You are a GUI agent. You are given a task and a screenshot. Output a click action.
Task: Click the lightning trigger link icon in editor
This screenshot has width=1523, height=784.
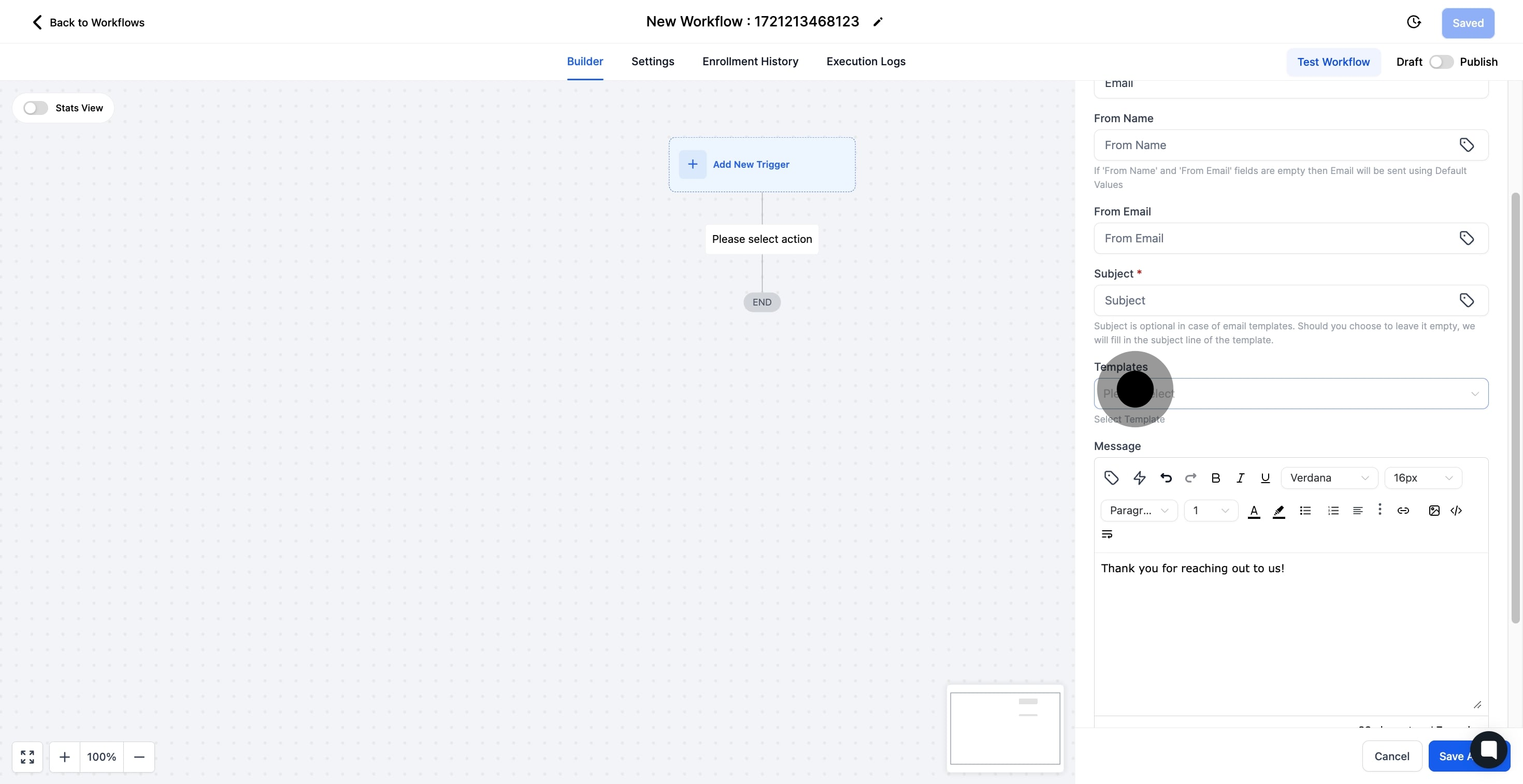(1139, 478)
